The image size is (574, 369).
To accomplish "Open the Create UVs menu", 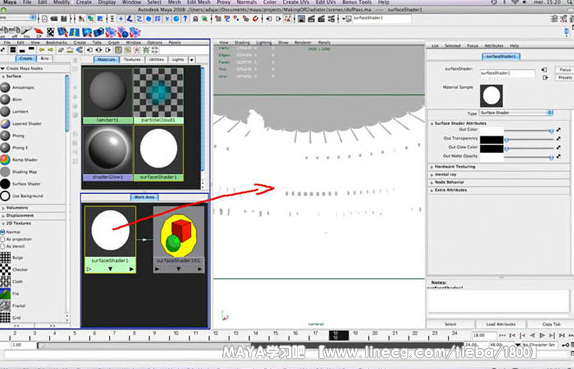I will tap(295, 2).
